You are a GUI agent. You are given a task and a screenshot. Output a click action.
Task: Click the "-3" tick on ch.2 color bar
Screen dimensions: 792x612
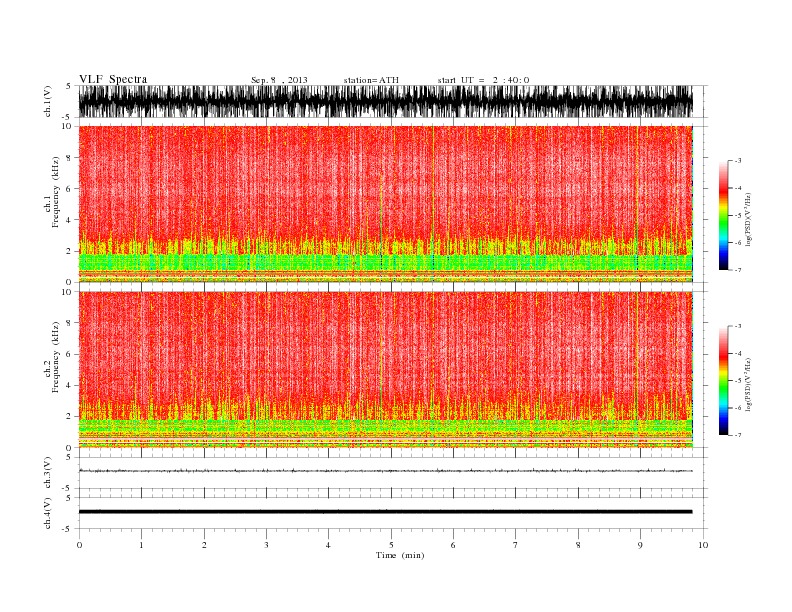pyautogui.click(x=738, y=326)
